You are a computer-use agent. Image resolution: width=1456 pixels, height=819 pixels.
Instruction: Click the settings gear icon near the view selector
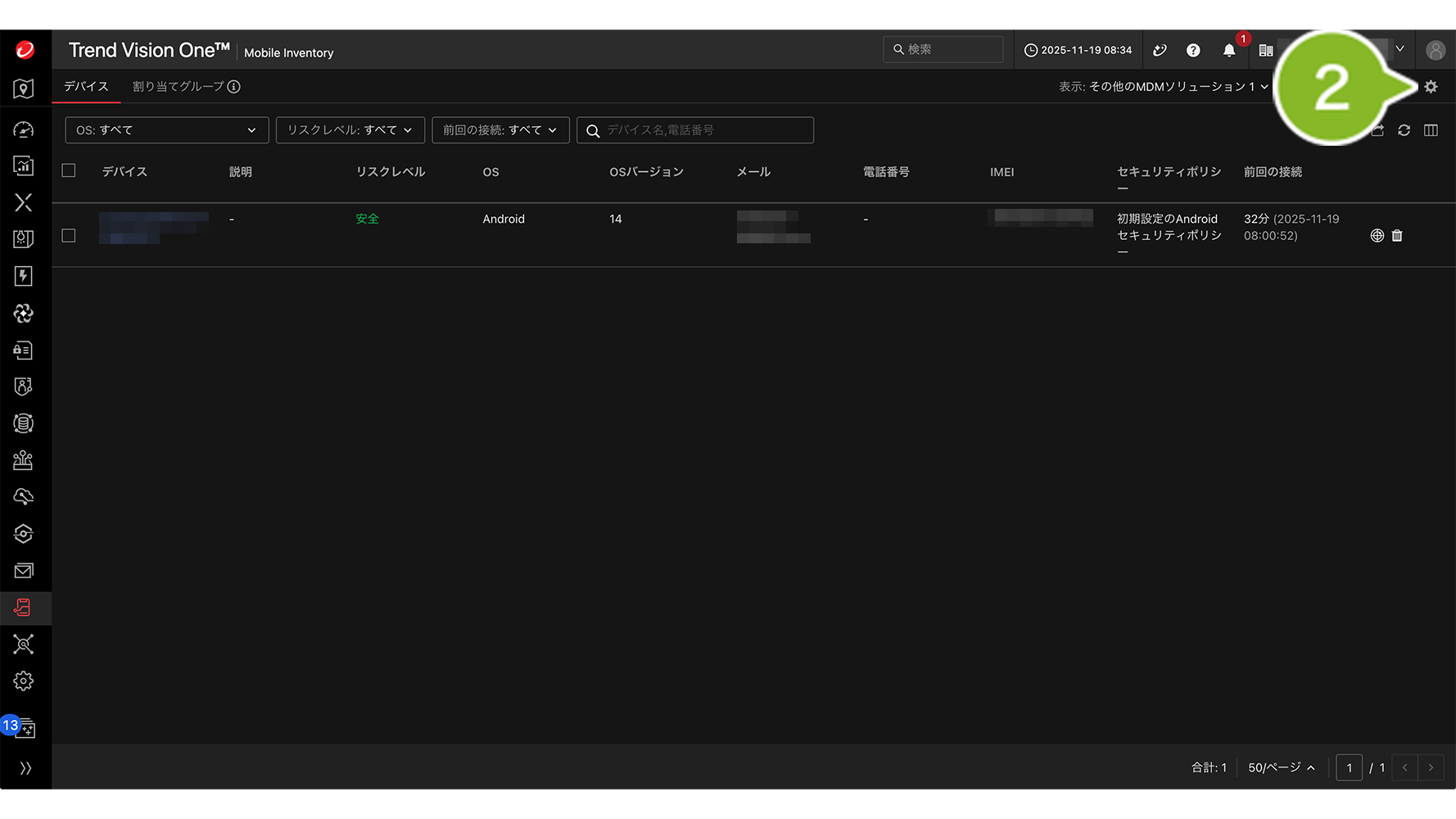pyautogui.click(x=1431, y=87)
